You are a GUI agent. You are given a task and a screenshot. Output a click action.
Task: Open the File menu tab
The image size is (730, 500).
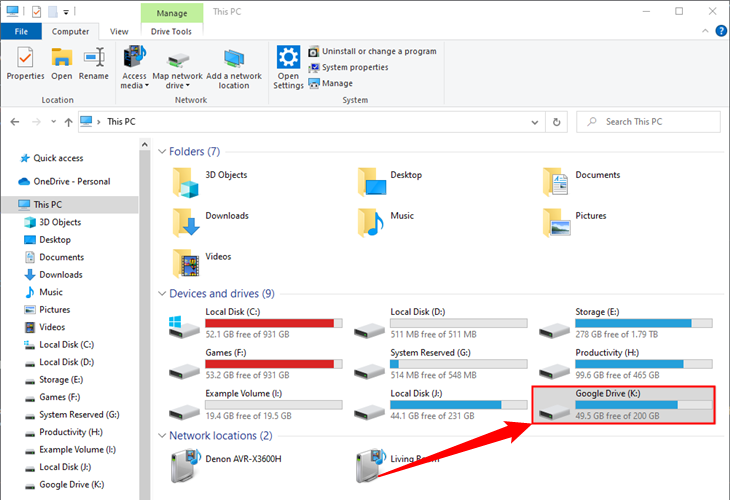(21, 31)
